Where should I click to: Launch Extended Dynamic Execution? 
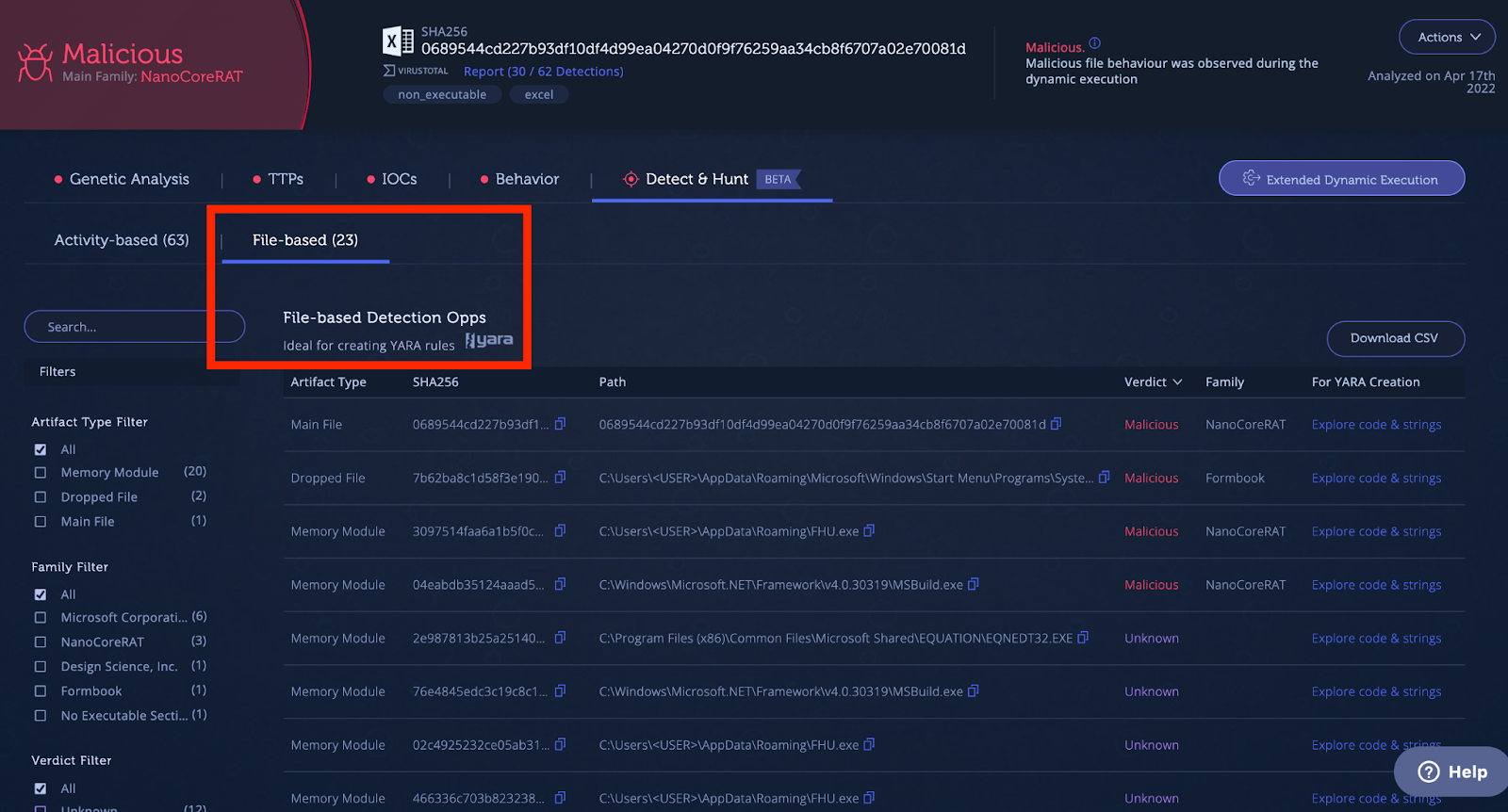(x=1341, y=179)
